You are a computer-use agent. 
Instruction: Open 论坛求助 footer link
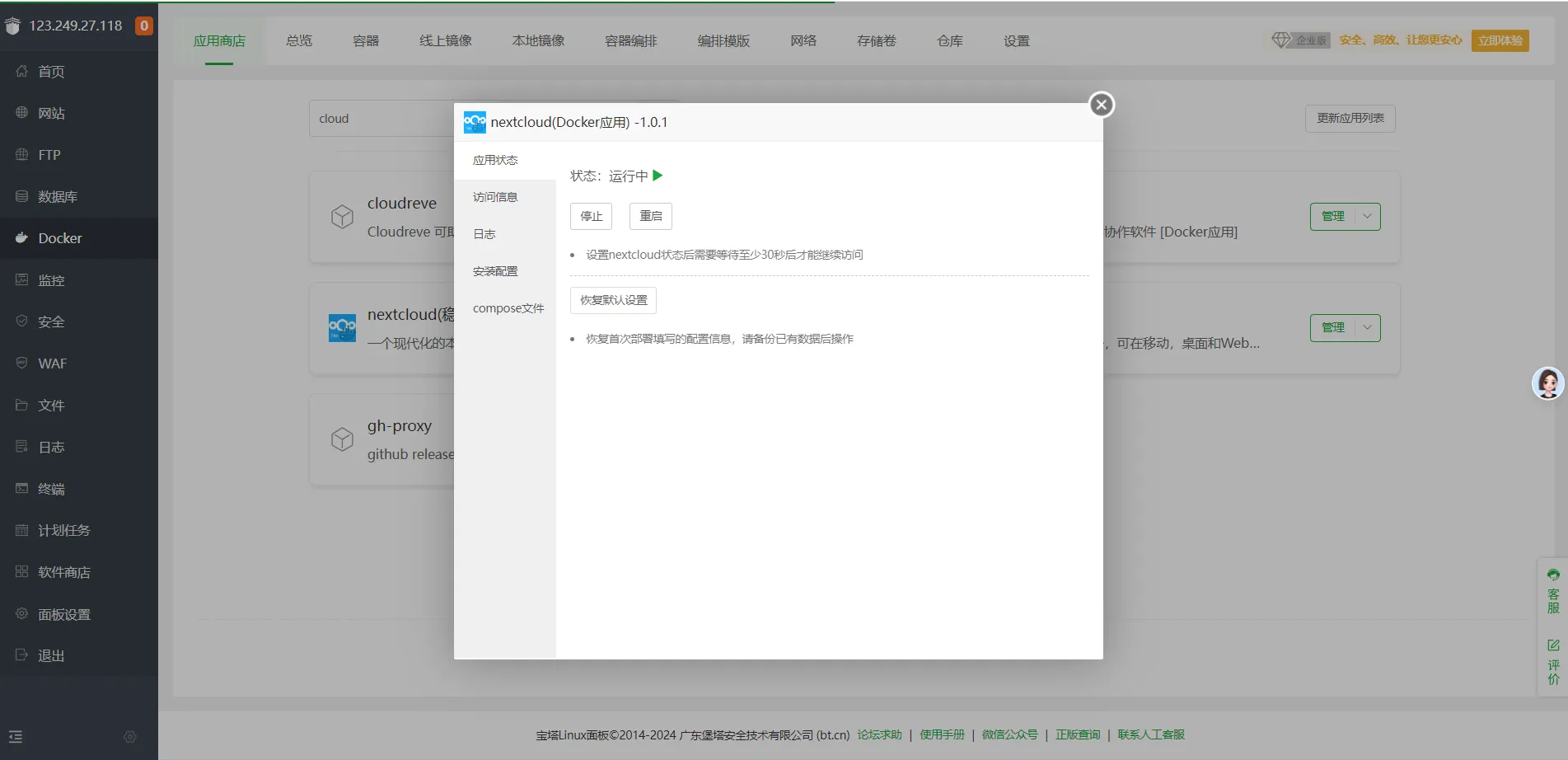click(x=879, y=735)
